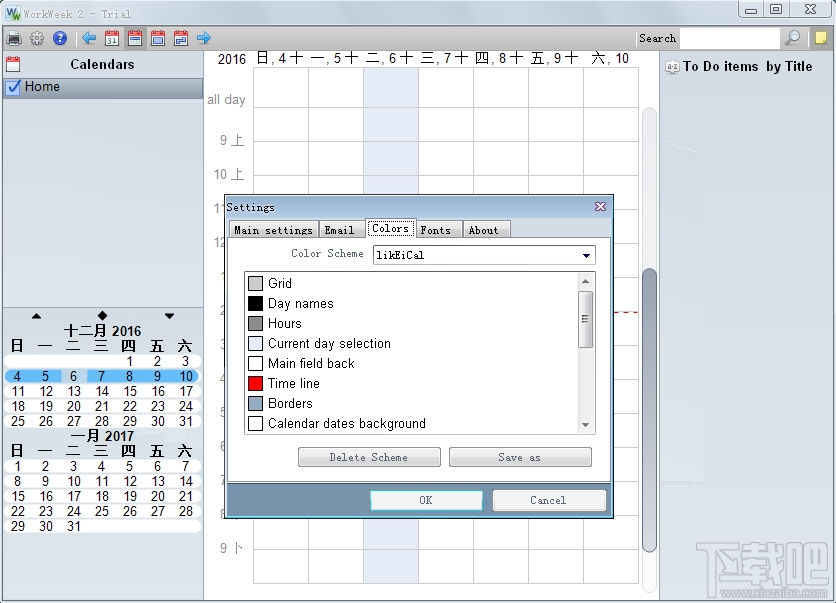The height and width of the screenshot is (603, 836).
Task: Click the search magnifier icon
Action: (792, 38)
